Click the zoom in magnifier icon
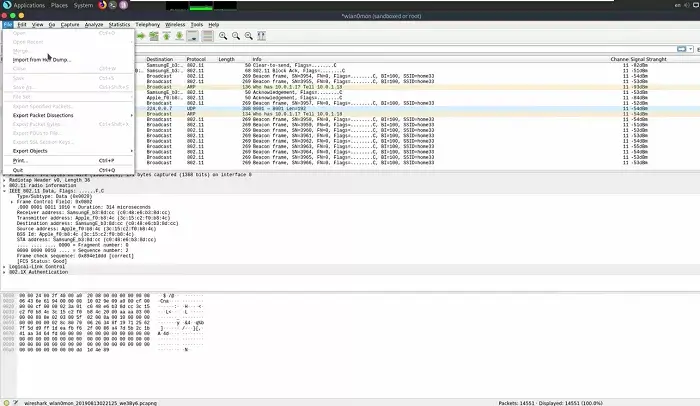700x406 pixels. pyautogui.click(x=221, y=36)
